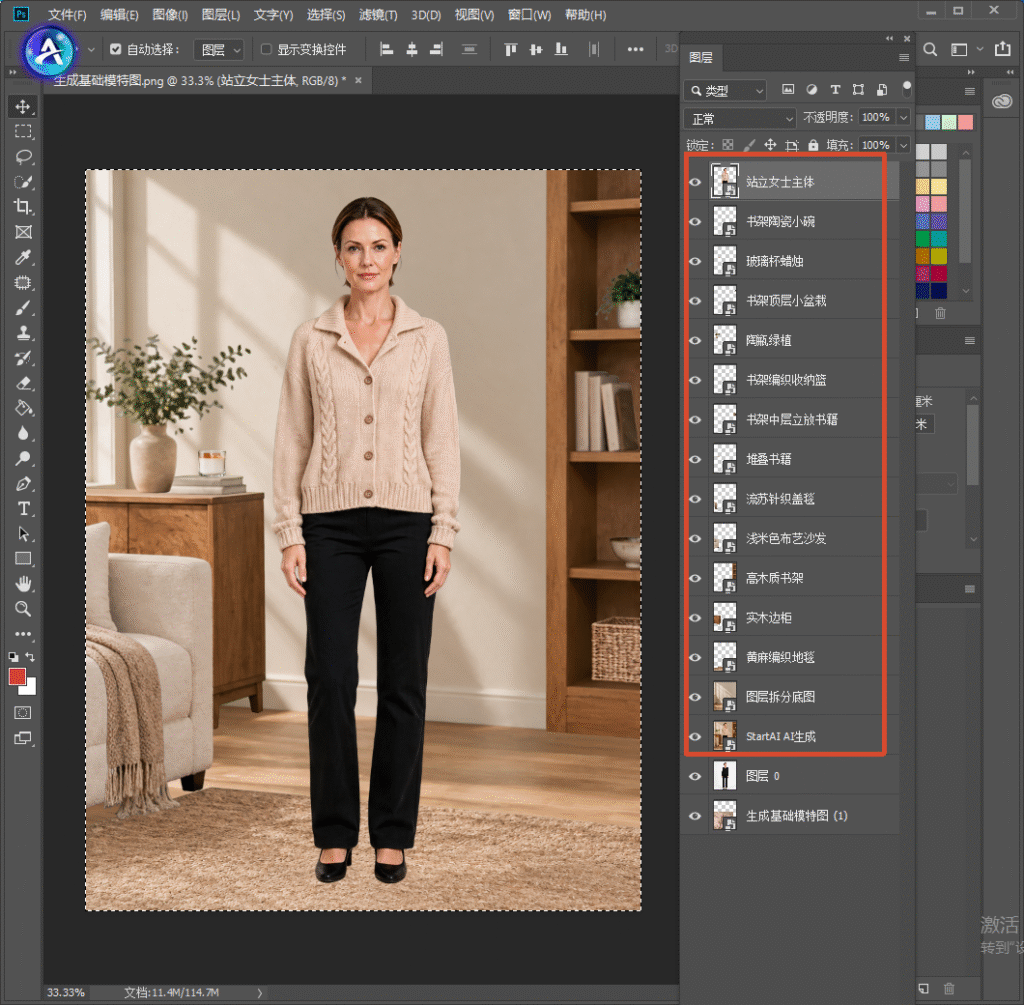The width and height of the screenshot is (1024, 1005).
Task: Close the 生成基础模特图.png document tab
Action: coord(358,80)
